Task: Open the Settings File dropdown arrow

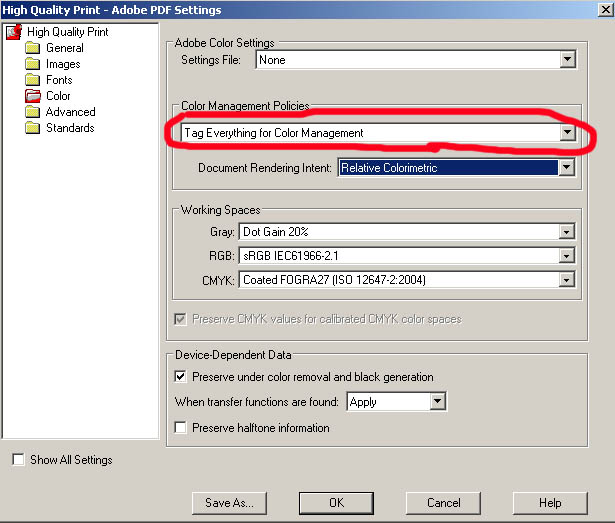Action: tap(567, 60)
